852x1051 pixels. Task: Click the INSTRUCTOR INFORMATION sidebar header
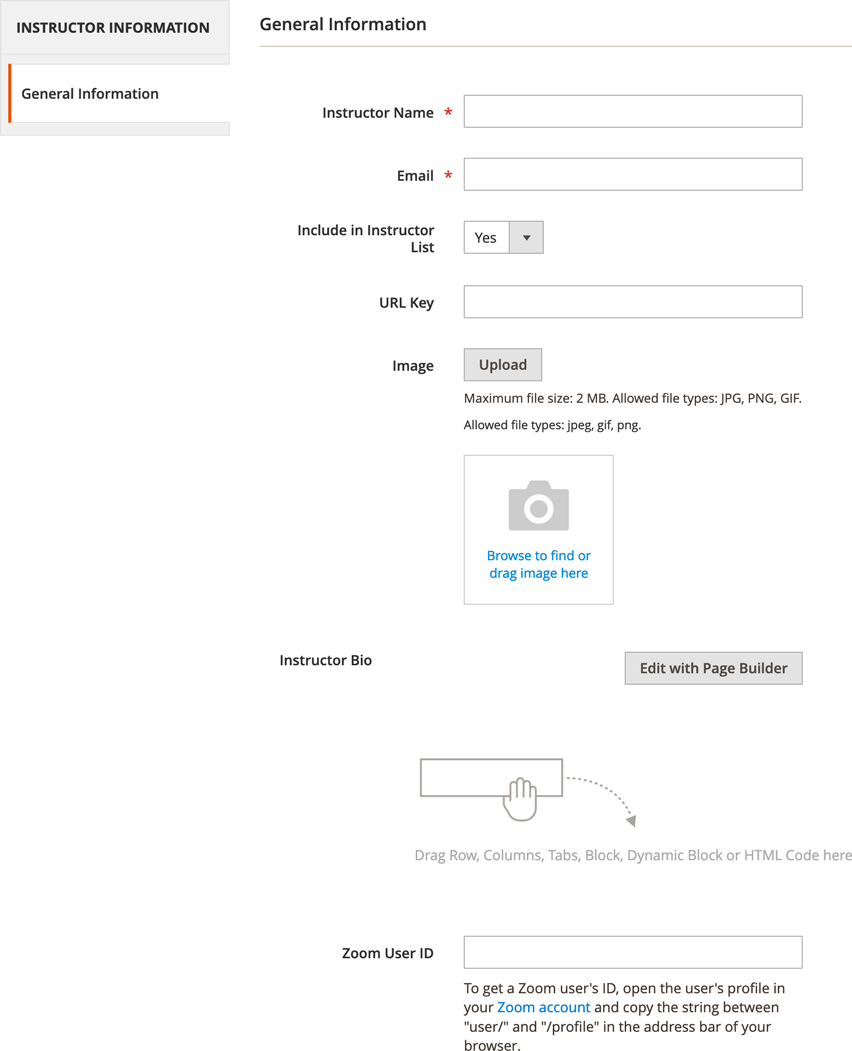(113, 28)
